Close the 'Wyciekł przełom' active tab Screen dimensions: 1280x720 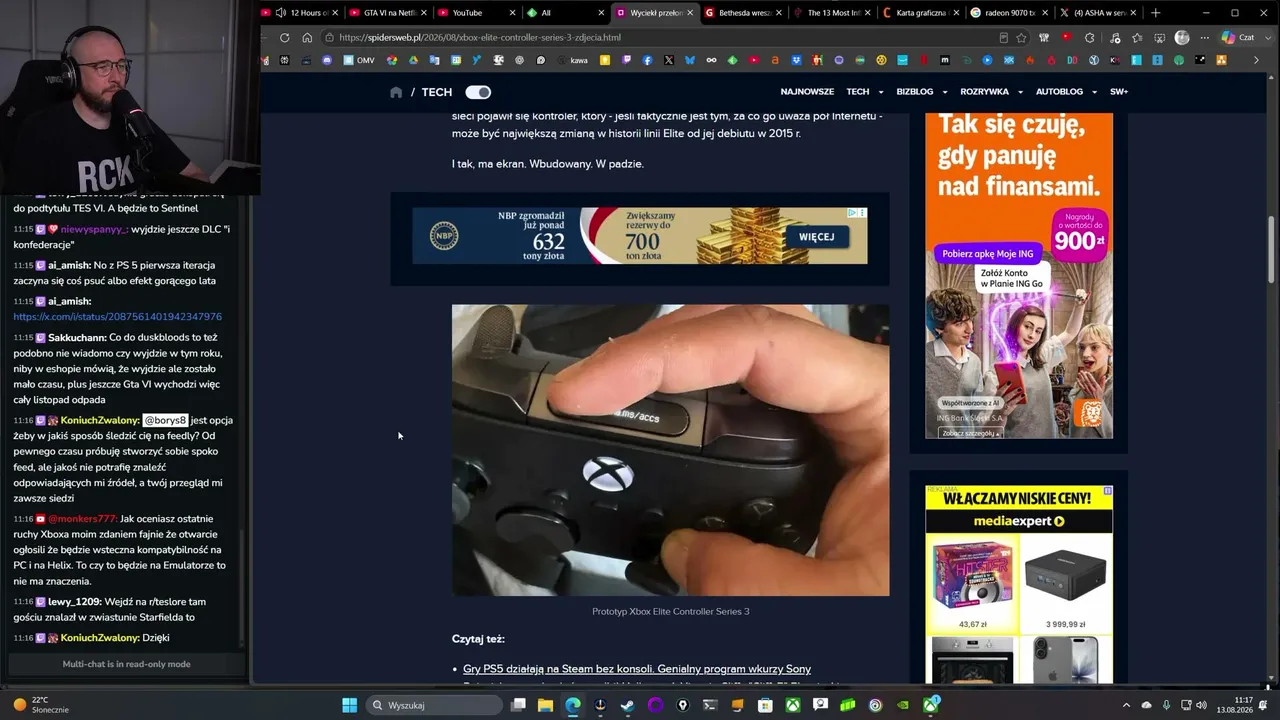click(690, 13)
